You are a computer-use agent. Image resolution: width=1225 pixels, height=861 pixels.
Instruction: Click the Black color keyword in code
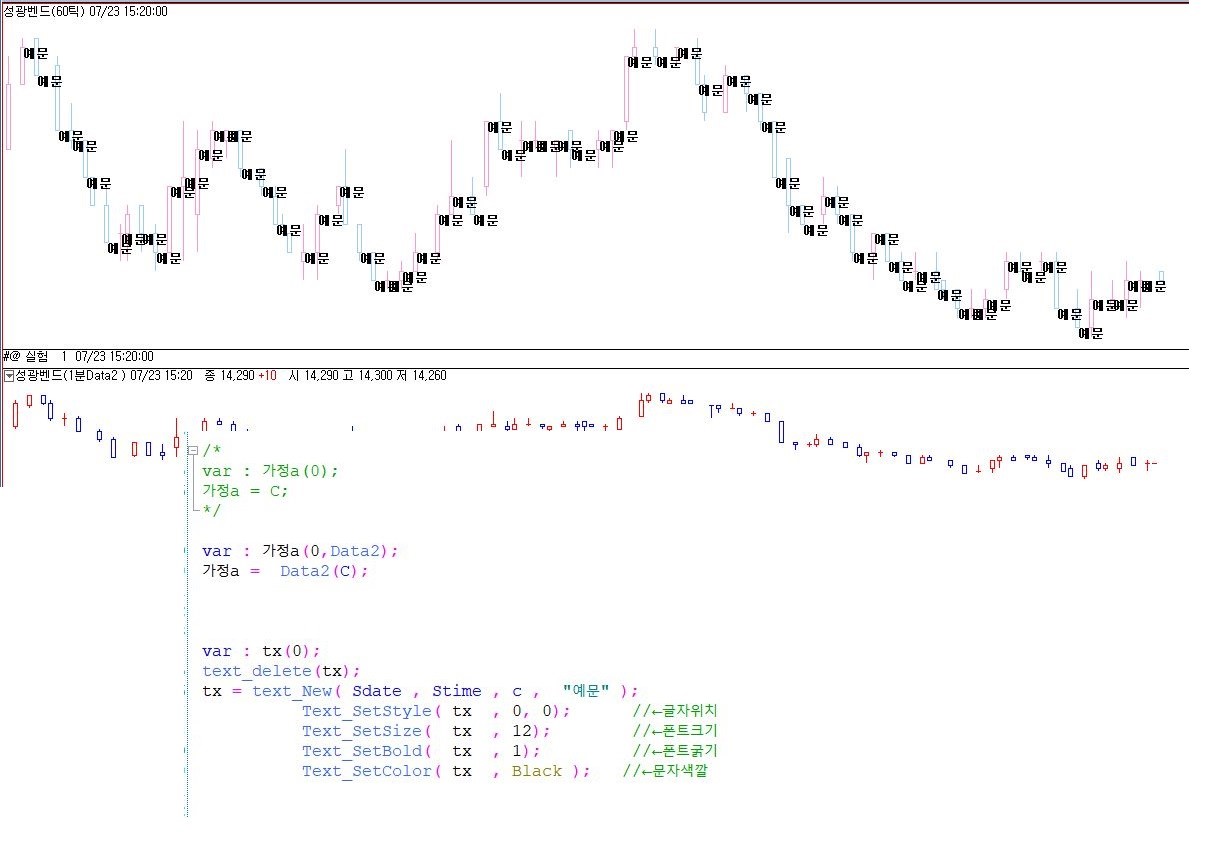point(537,771)
